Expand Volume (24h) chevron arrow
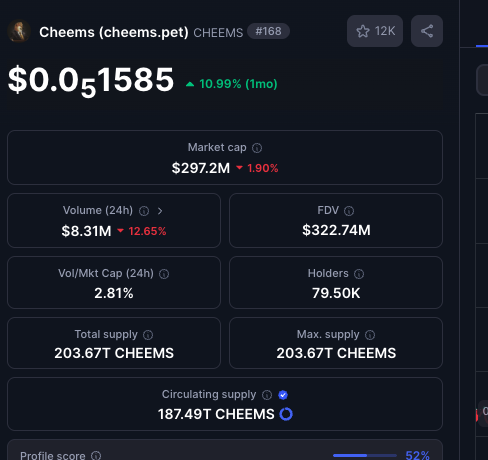The height and width of the screenshot is (460, 488). 160,211
